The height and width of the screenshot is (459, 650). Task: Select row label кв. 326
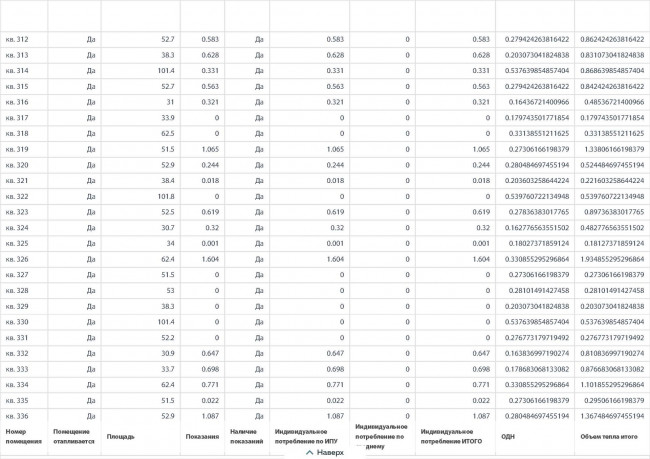[17, 259]
